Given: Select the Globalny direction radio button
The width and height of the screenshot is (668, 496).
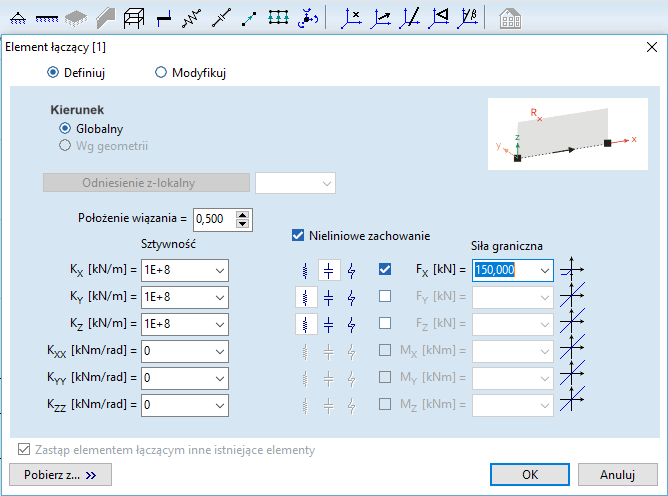Looking at the screenshot, I should tap(65, 128).
